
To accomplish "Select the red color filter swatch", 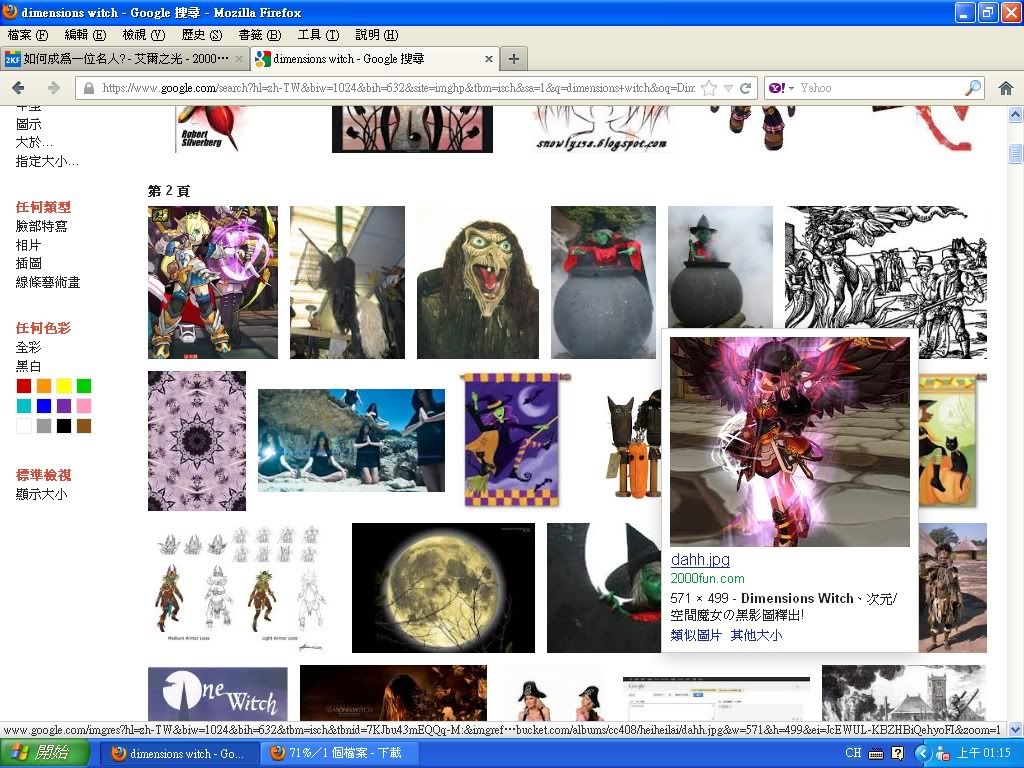I will (24, 386).
